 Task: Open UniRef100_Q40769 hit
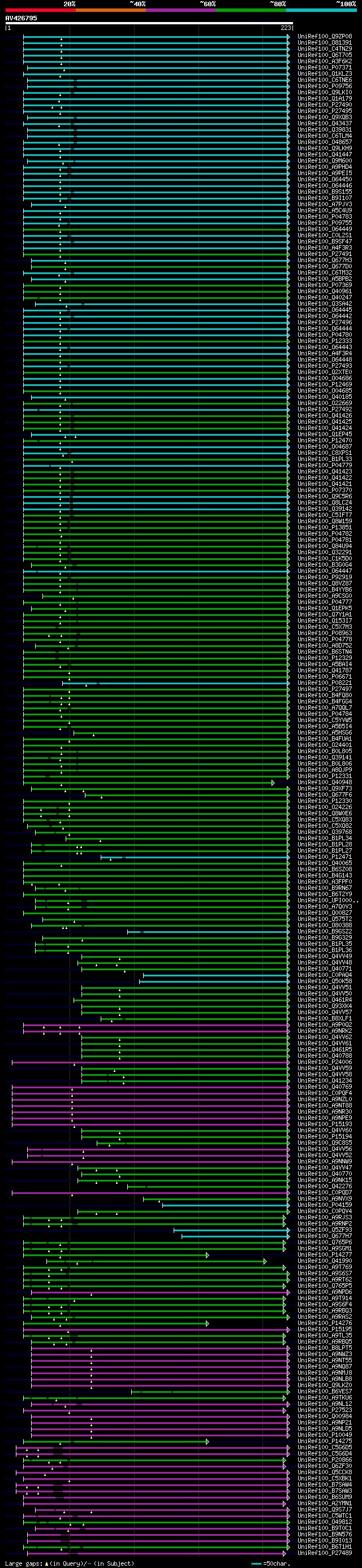pyautogui.click(x=325, y=1087)
